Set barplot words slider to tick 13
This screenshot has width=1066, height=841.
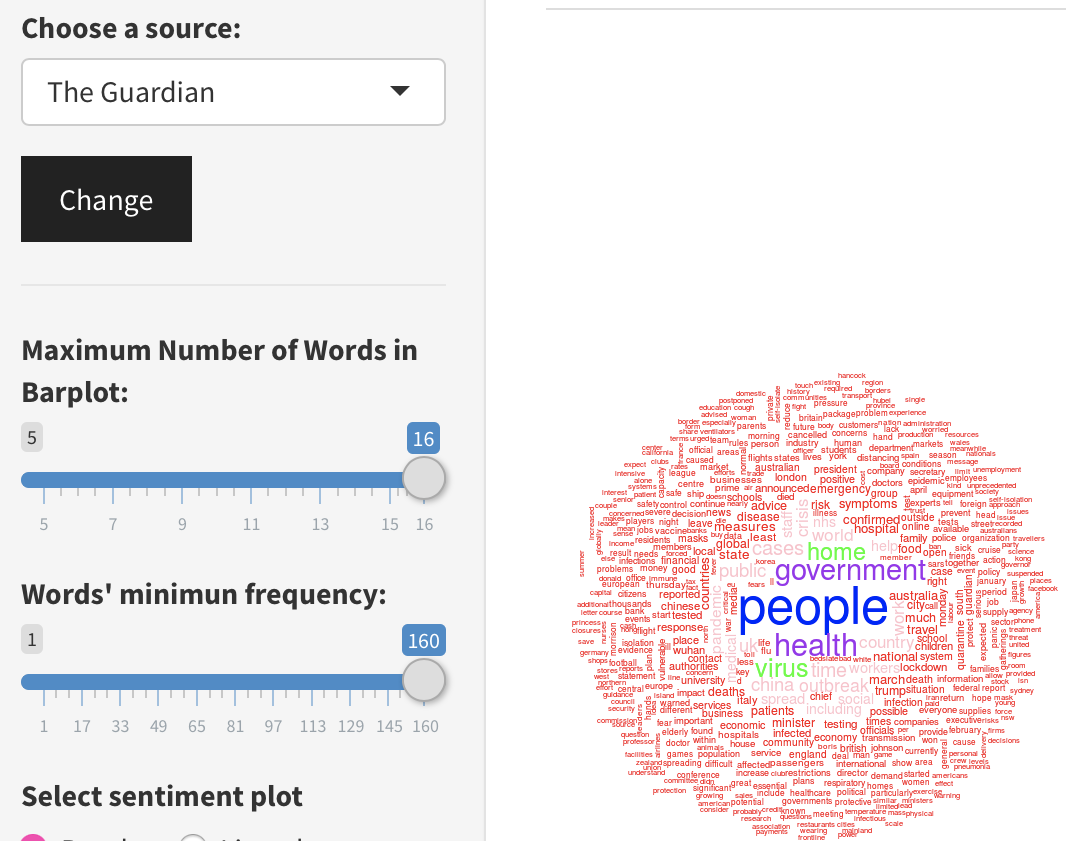320,481
